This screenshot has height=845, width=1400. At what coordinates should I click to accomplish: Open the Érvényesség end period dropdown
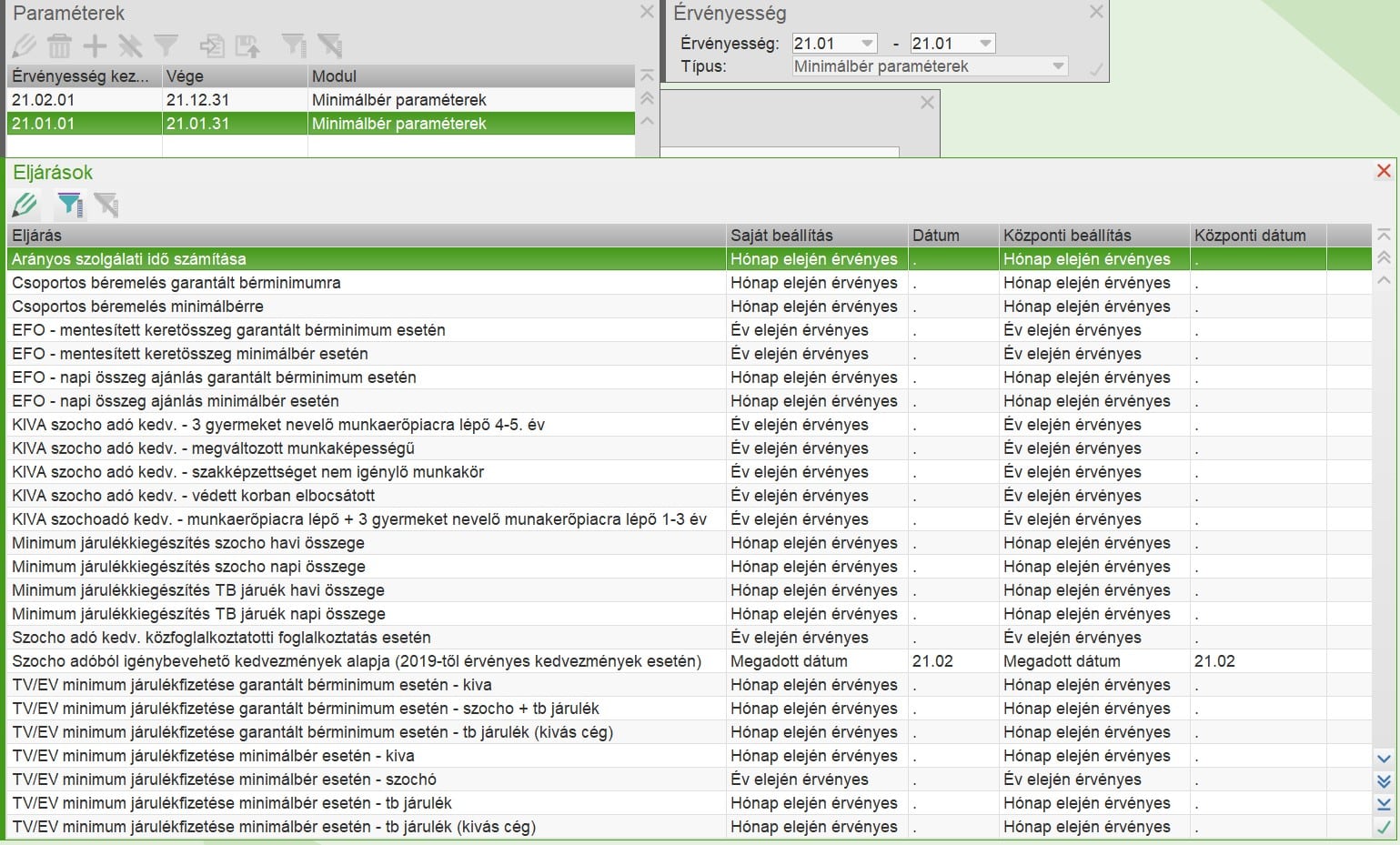click(x=985, y=43)
